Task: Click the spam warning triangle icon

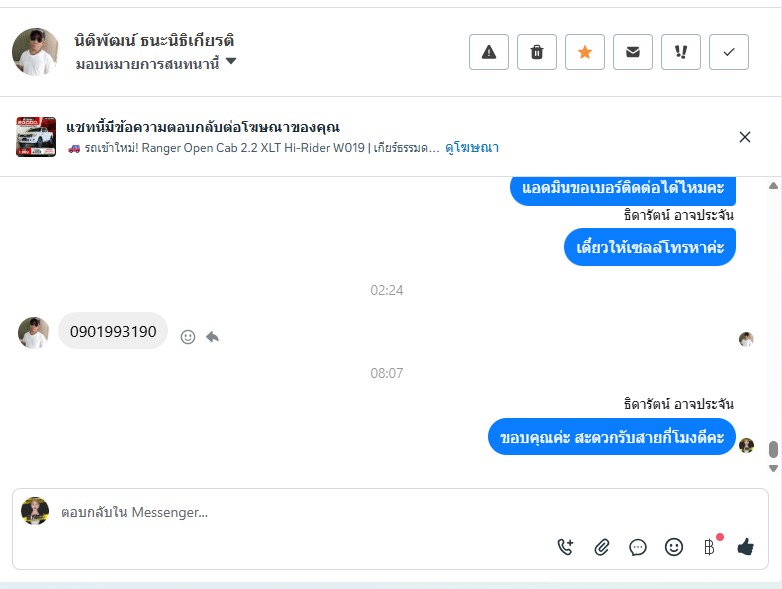Action: click(489, 52)
